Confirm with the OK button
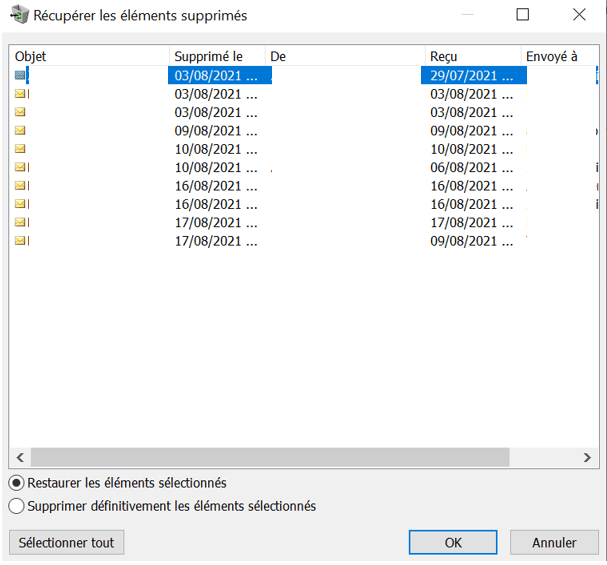 coord(453,543)
